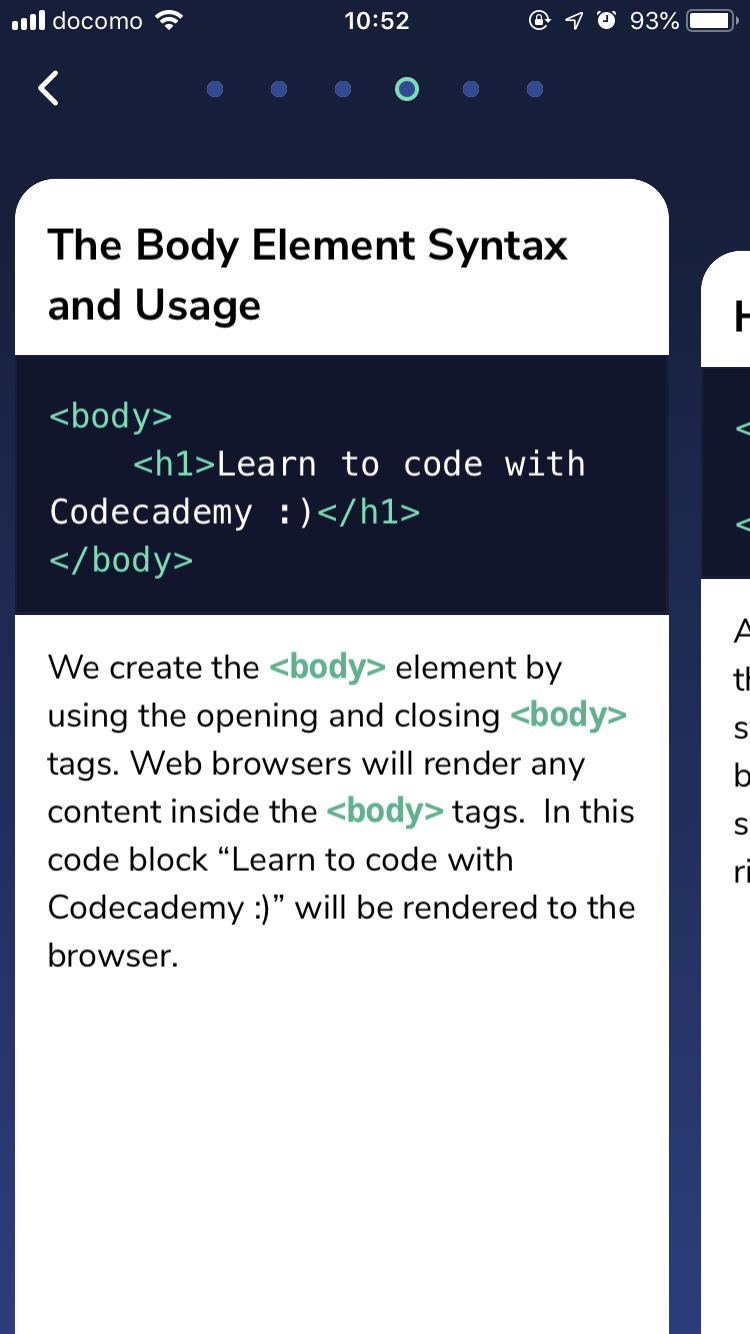Tap the back arrow icon
The height and width of the screenshot is (1334, 750).
[x=48, y=88]
